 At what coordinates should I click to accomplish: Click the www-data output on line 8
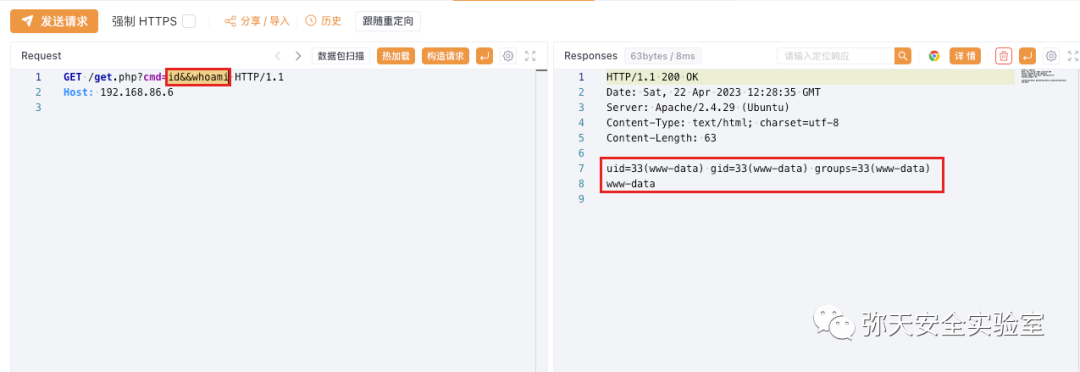point(630,184)
